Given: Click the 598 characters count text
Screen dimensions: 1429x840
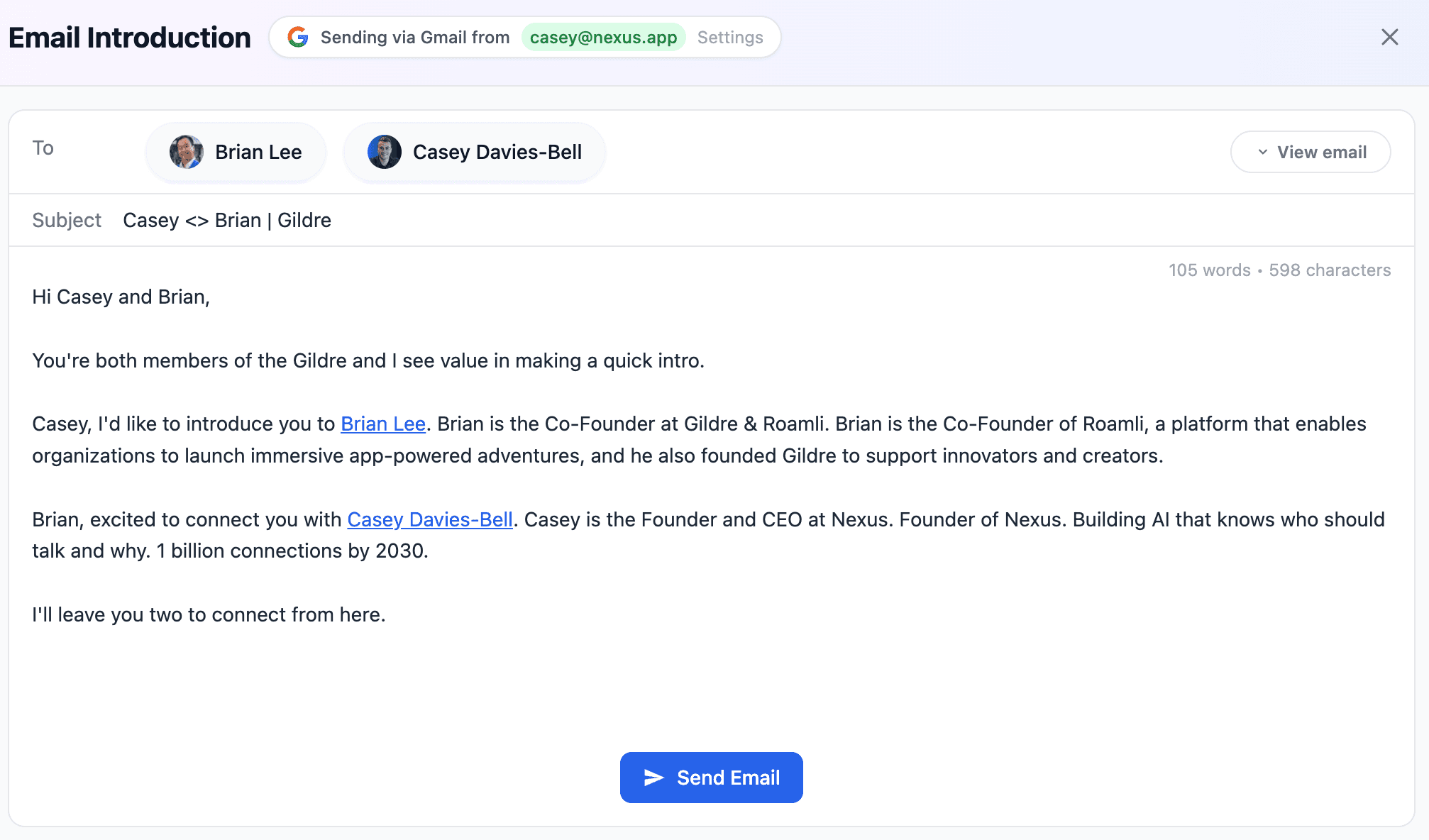Looking at the screenshot, I should coord(1330,270).
